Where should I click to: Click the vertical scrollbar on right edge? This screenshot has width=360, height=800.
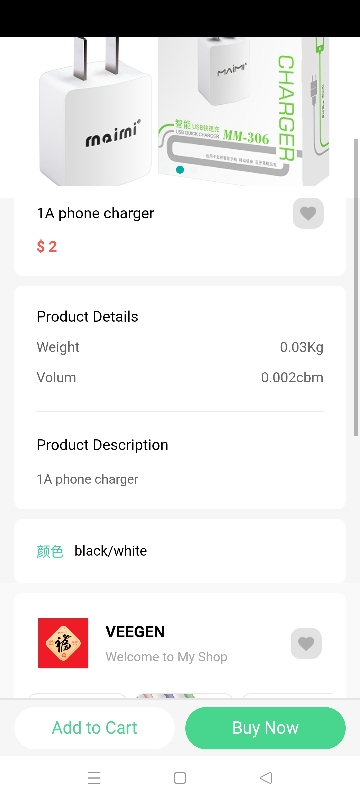tap(356, 287)
